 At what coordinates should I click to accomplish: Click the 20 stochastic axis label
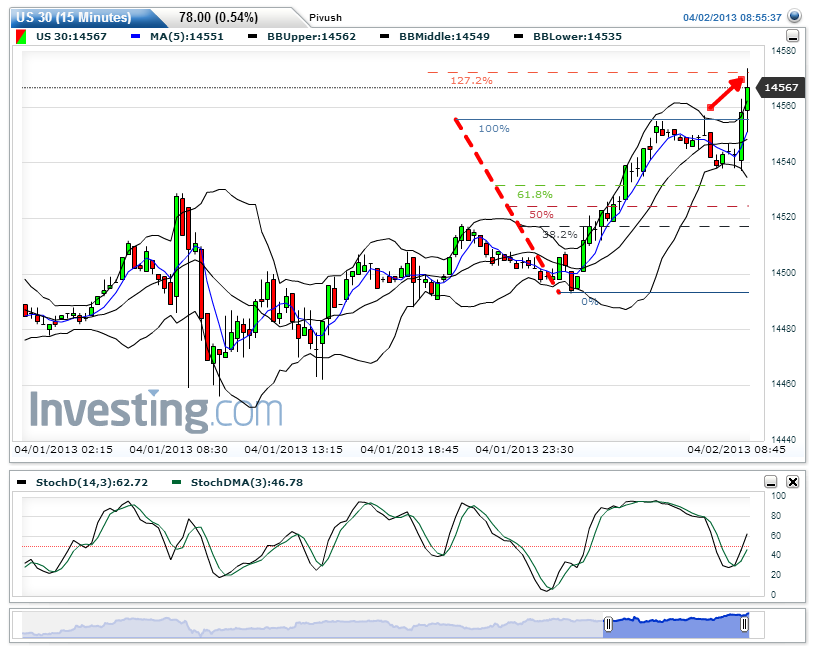(x=776, y=575)
